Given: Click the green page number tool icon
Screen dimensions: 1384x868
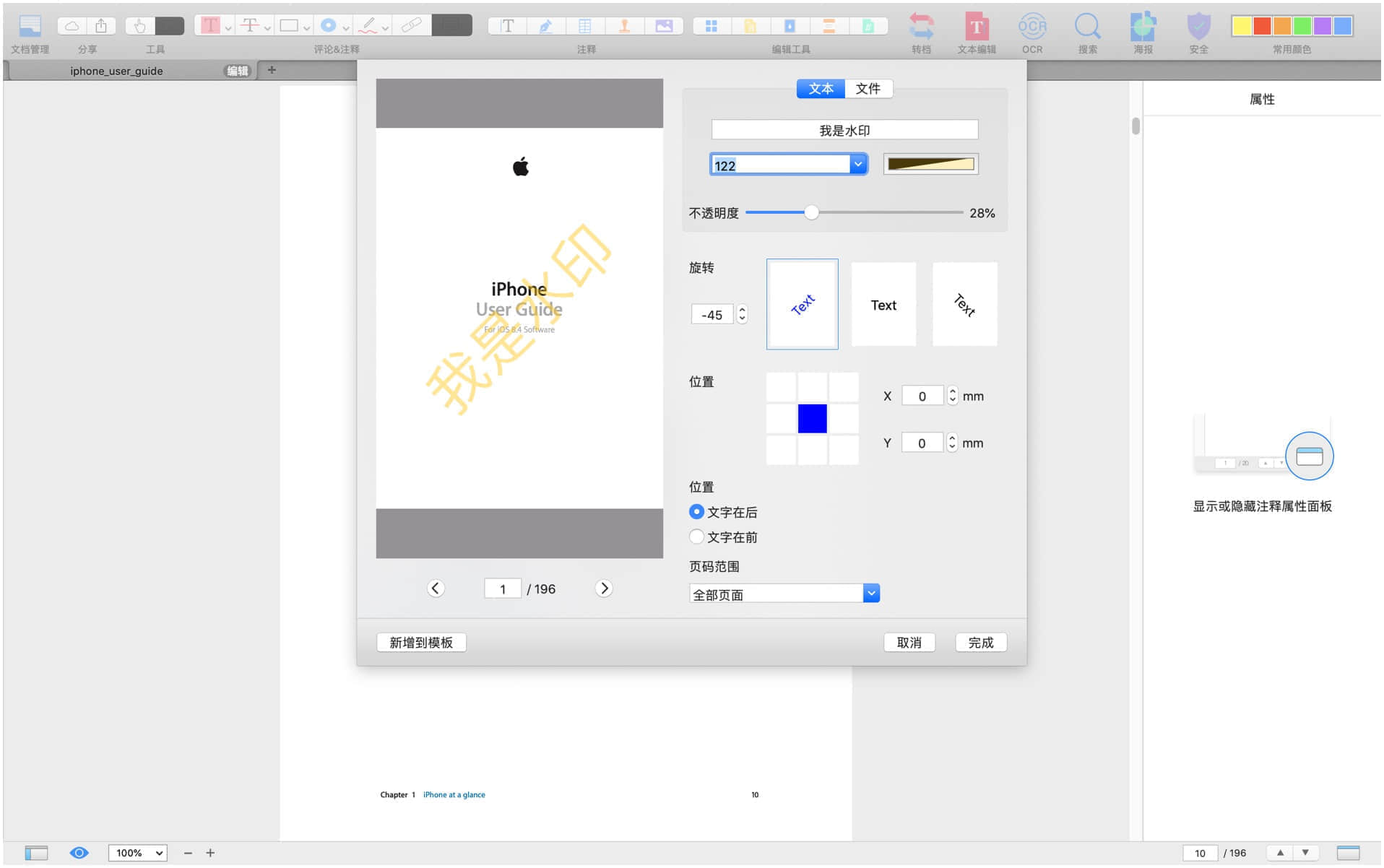Looking at the screenshot, I should (x=868, y=26).
